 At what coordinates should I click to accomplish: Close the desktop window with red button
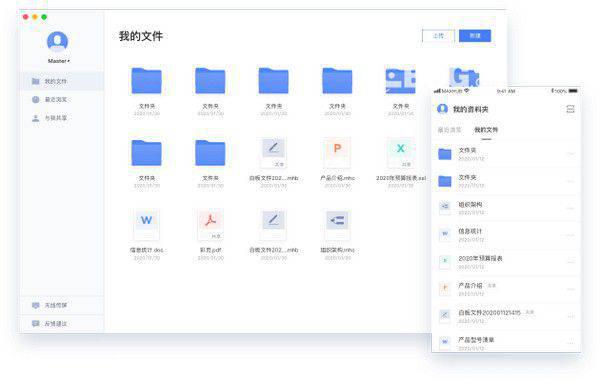point(26,17)
